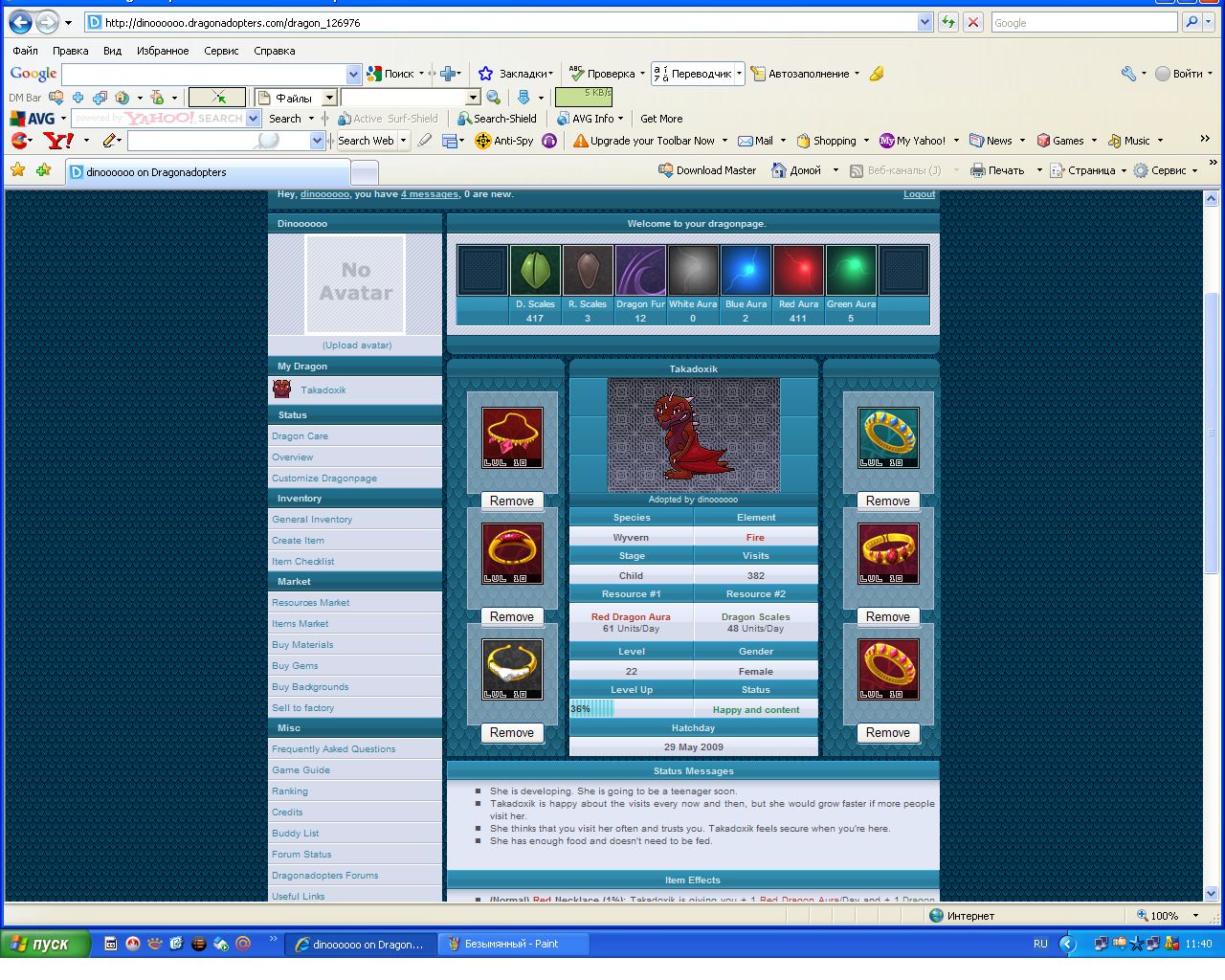The image size is (1225, 980).
Task: Click the Add to Favorites icon
Action: 43,170
